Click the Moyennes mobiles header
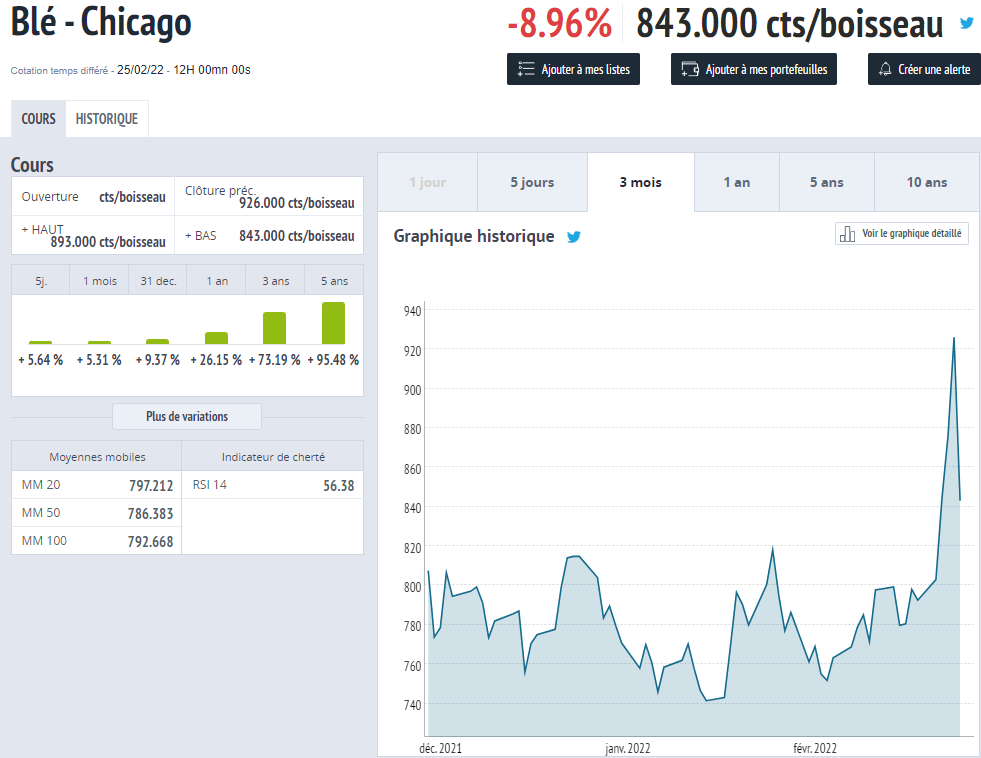The image size is (981, 758). [x=97, y=457]
